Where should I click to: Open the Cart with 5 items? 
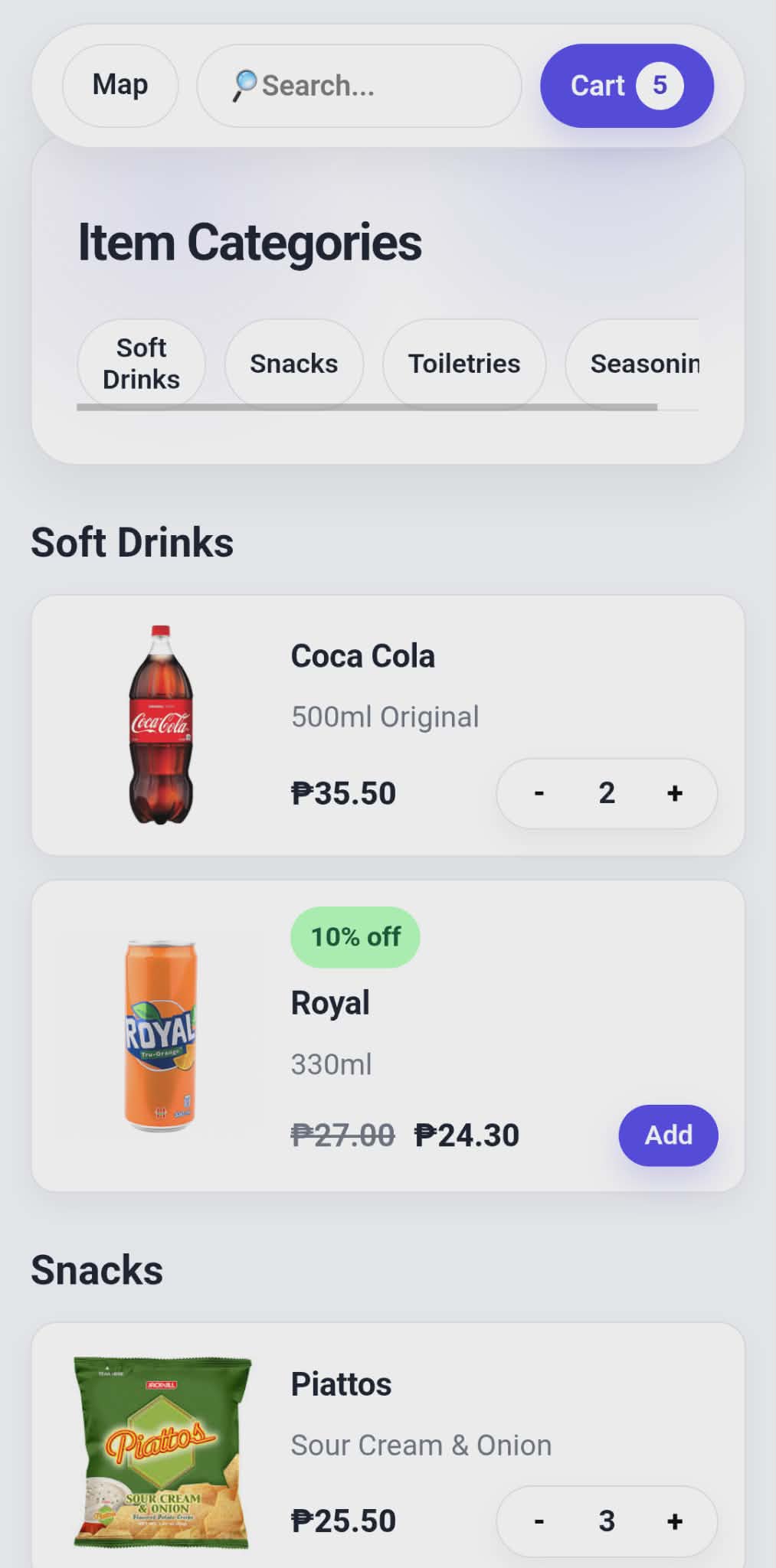coord(627,86)
